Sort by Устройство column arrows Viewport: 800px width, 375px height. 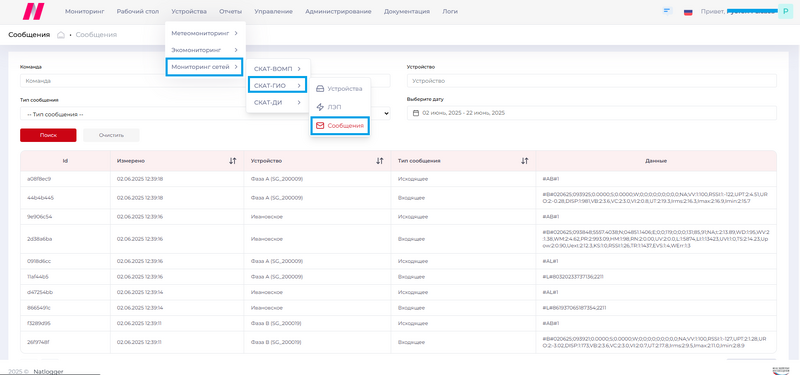pos(380,161)
